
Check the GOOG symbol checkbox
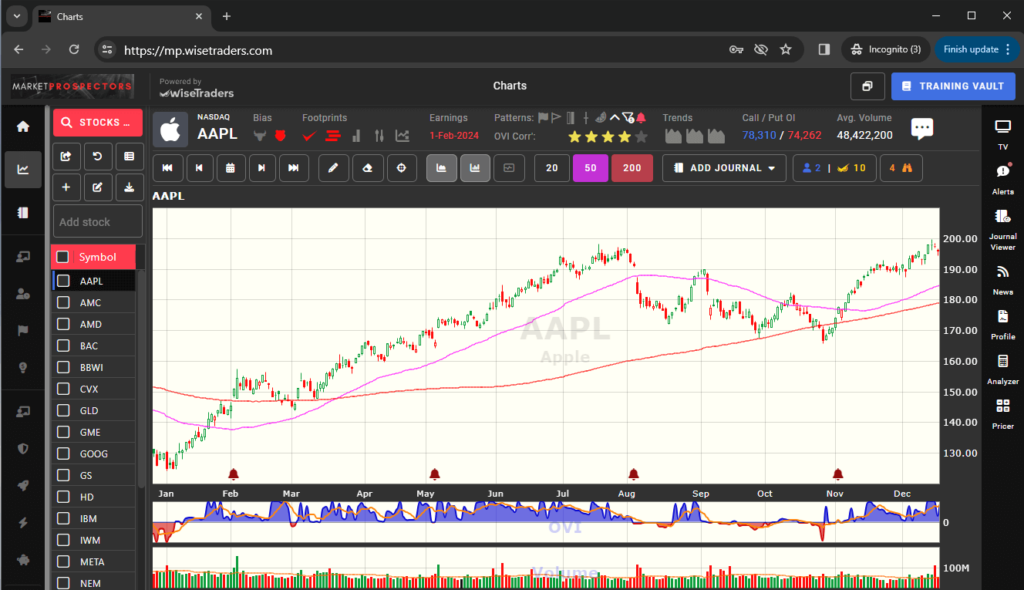64,453
